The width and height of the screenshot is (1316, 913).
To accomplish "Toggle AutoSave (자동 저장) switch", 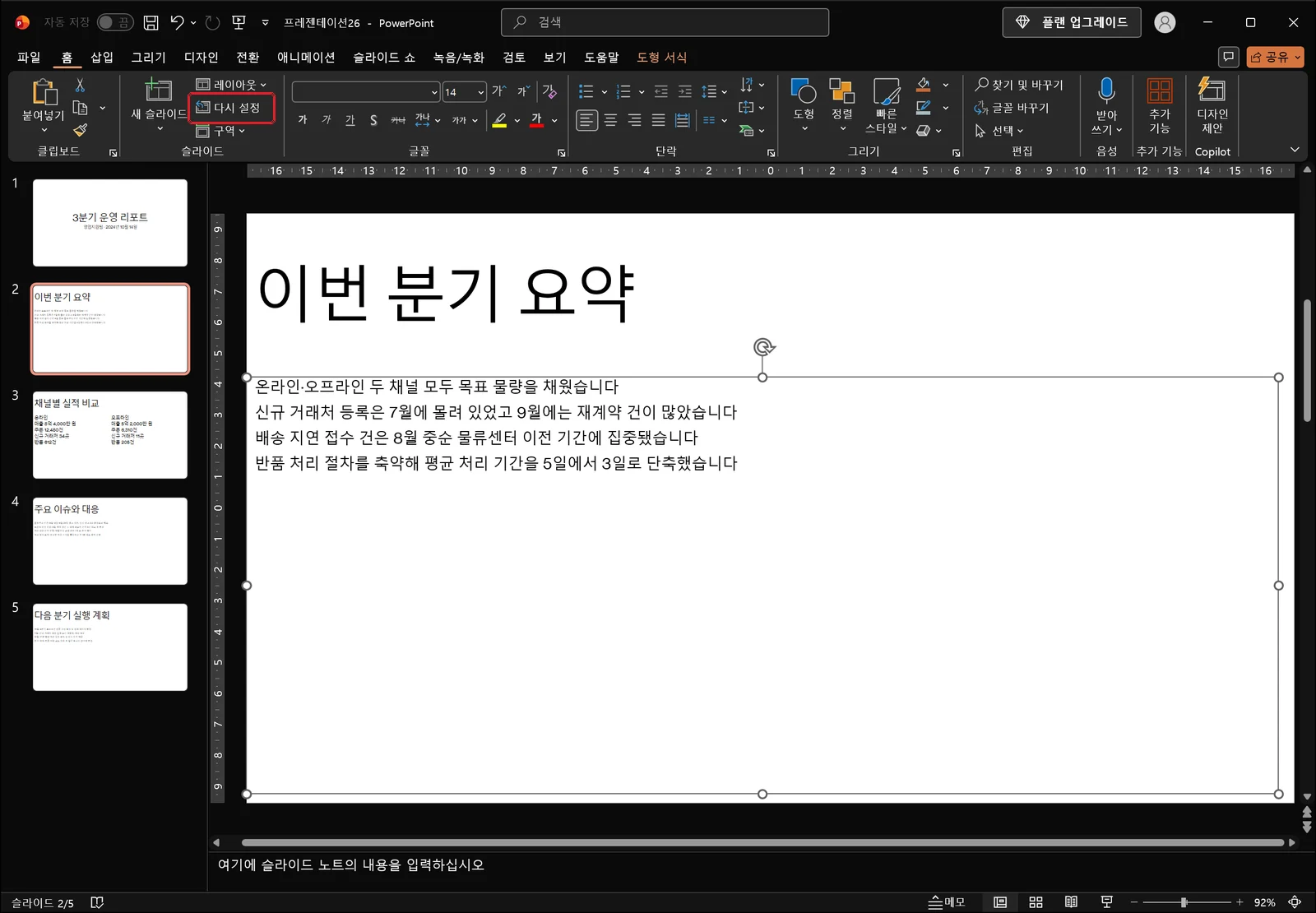I will tap(115, 22).
